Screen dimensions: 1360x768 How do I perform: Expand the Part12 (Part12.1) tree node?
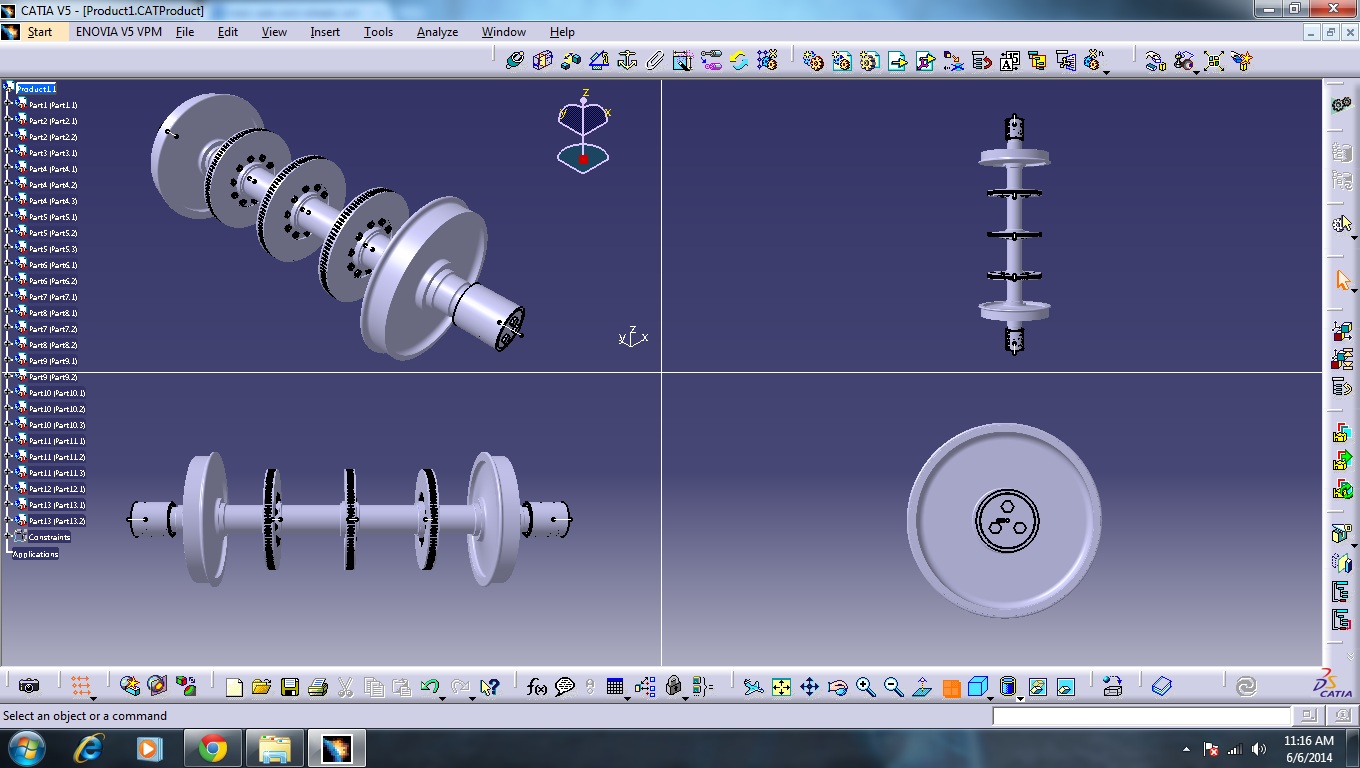[x=7, y=489]
